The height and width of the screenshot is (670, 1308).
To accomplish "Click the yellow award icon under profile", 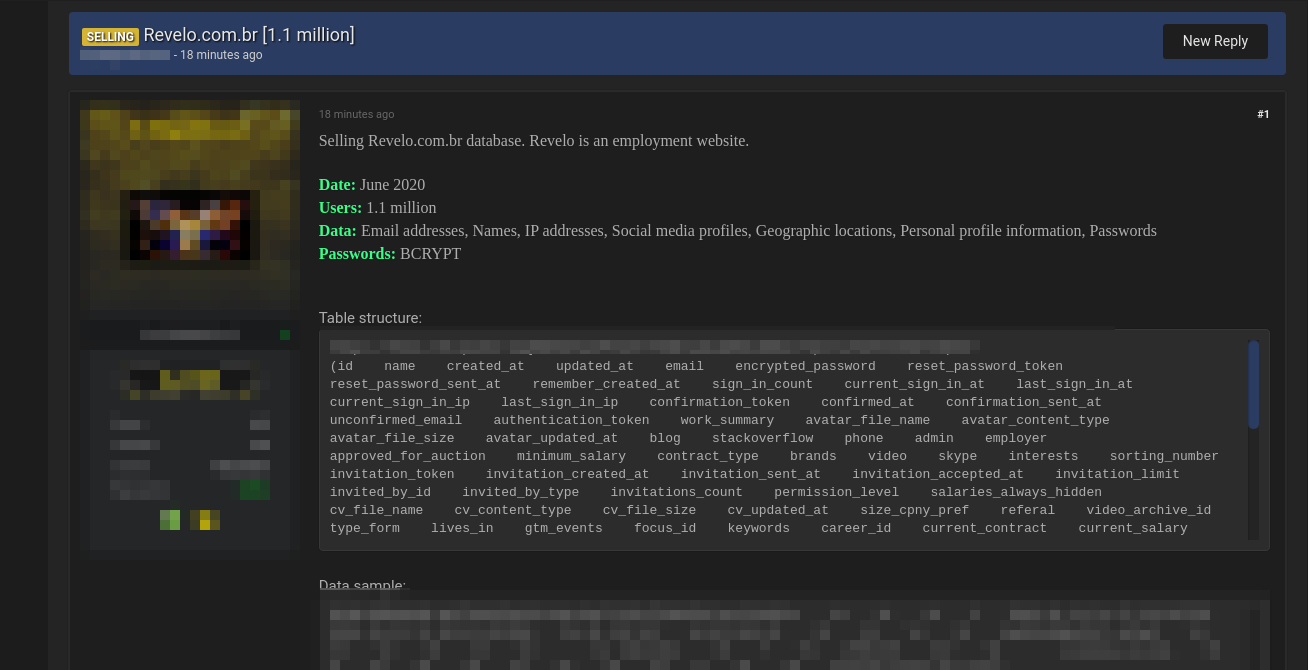I will [205, 520].
